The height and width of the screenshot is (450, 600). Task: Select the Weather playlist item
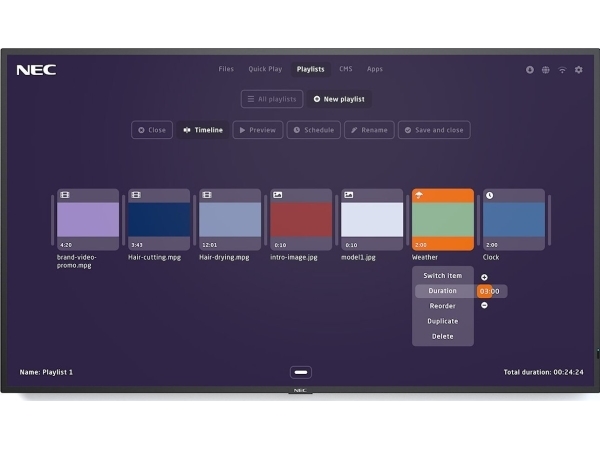pyautogui.click(x=443, y=219)
